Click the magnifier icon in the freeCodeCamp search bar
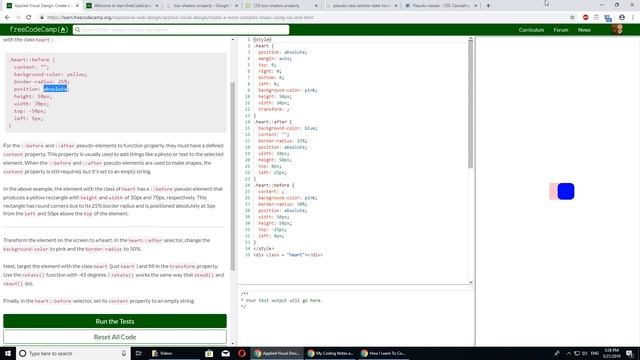The image size is (640, 360). 77,30
